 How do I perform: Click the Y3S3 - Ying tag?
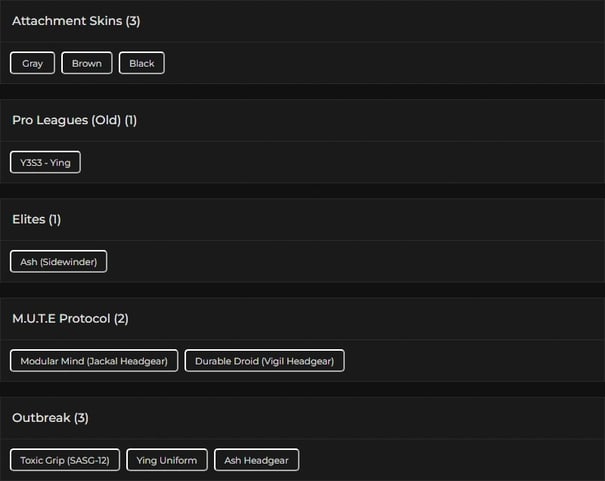click(45, 162)
